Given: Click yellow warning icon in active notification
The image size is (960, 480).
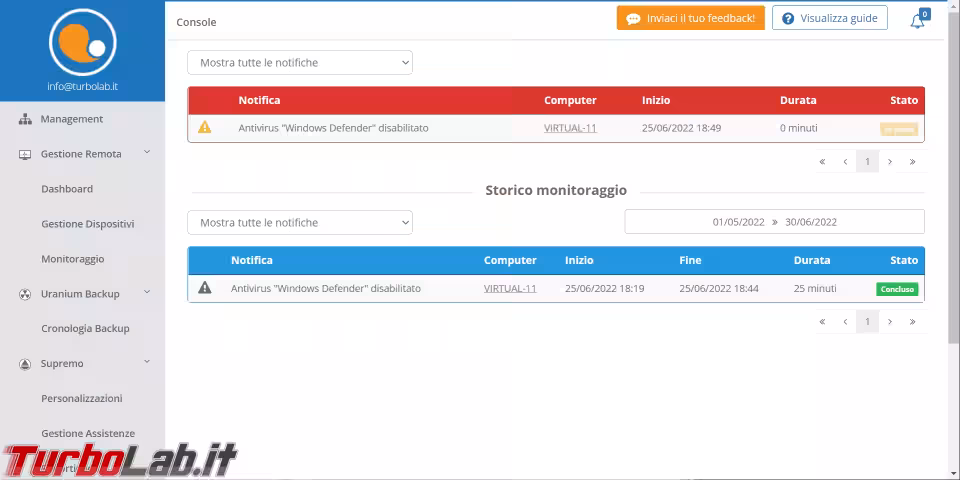Looking at the screenshot, I should pos(205,128).
